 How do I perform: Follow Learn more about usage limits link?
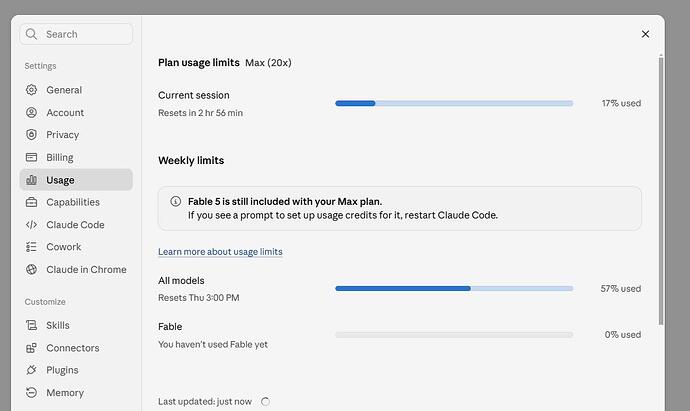[220, 252]
